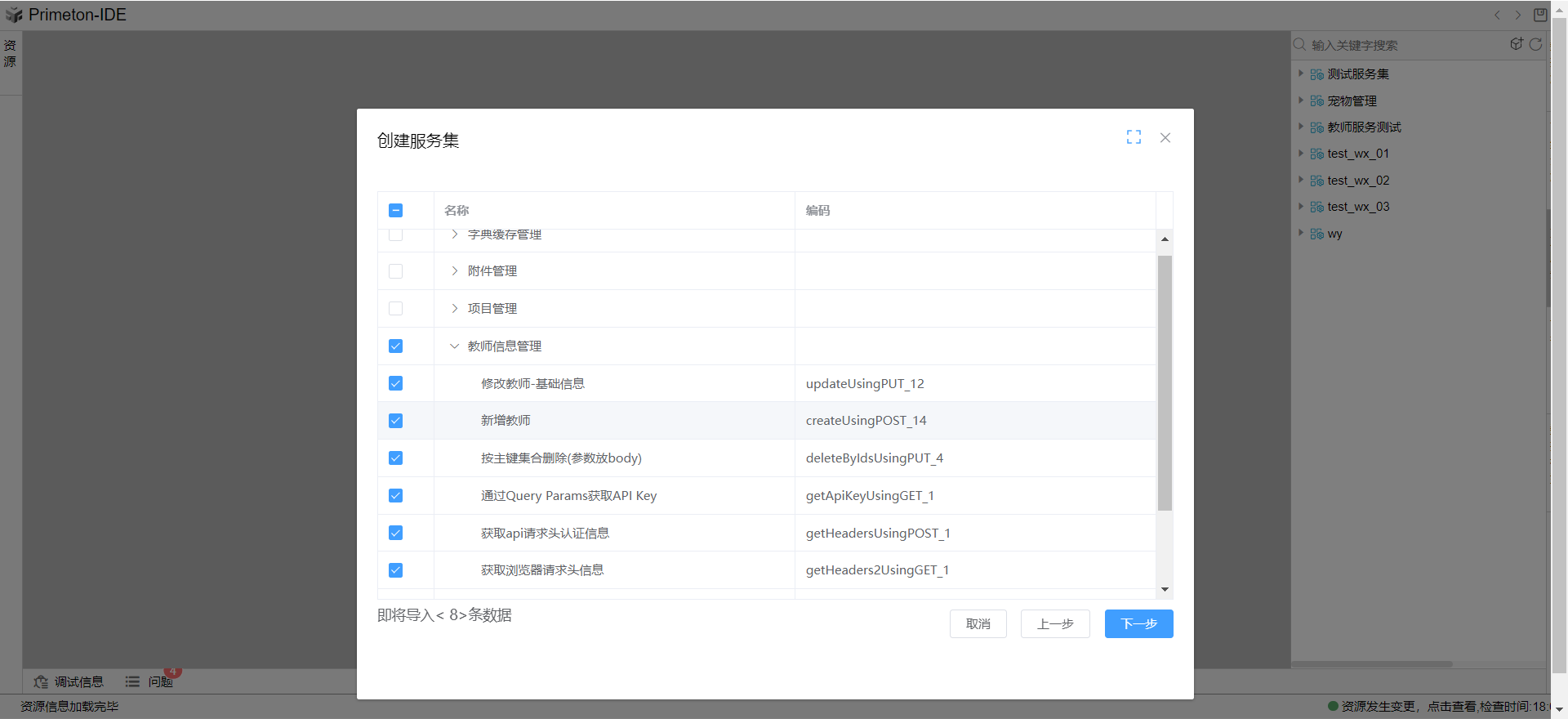Image resolution: width=1568 pixels, height=719 pixels.
Task: Open the 调试信息 tab
Action: [69, 681]
